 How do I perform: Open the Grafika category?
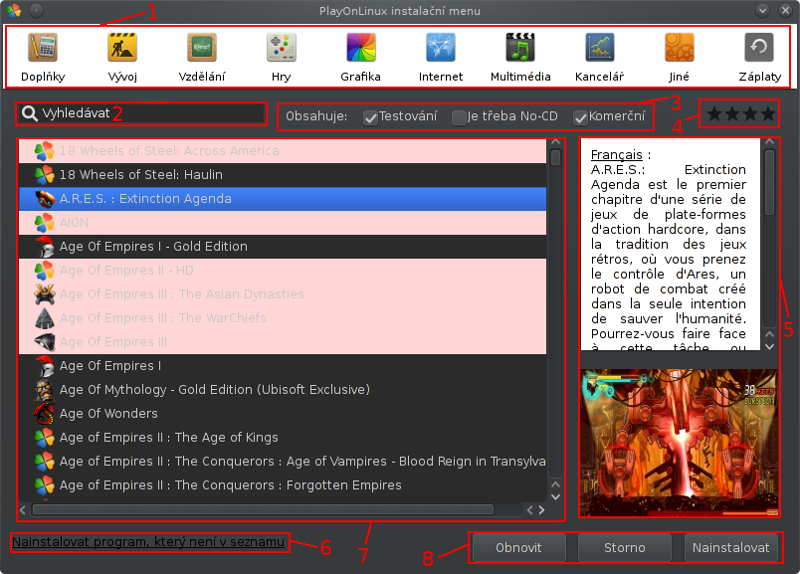click(361, 57)
